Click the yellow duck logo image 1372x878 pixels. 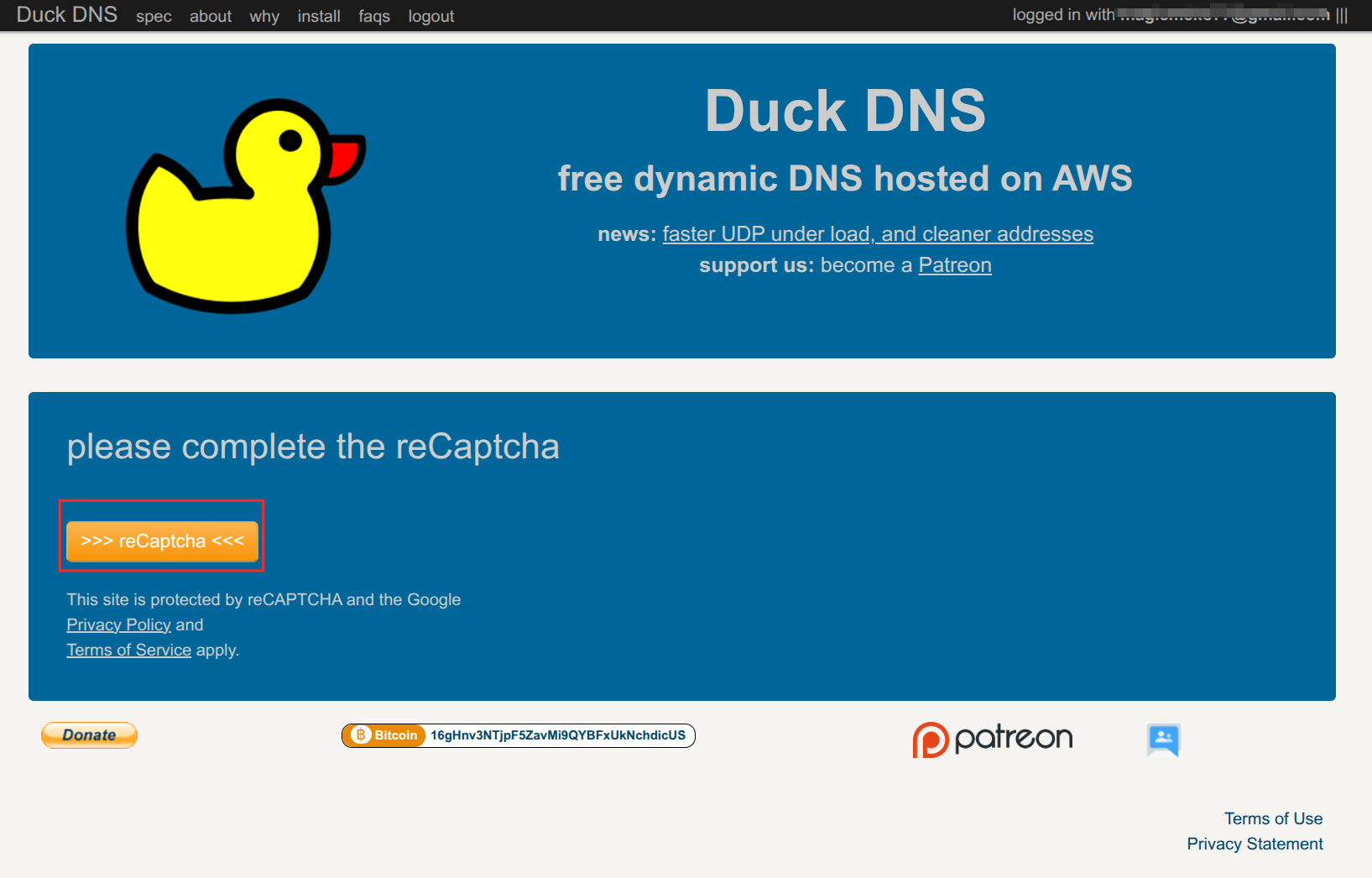tap(245, 206)
